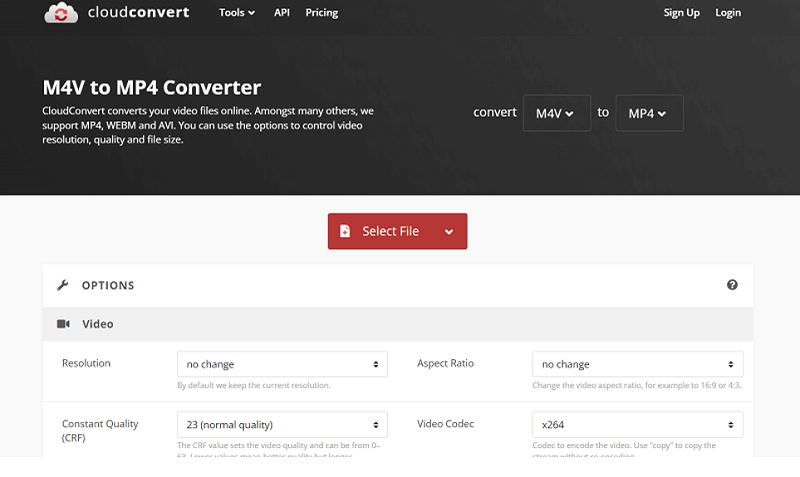The width and height of the screenshot is (800, 477).
Task: Open the Resolution dropdown
Action: coord(282,364)
